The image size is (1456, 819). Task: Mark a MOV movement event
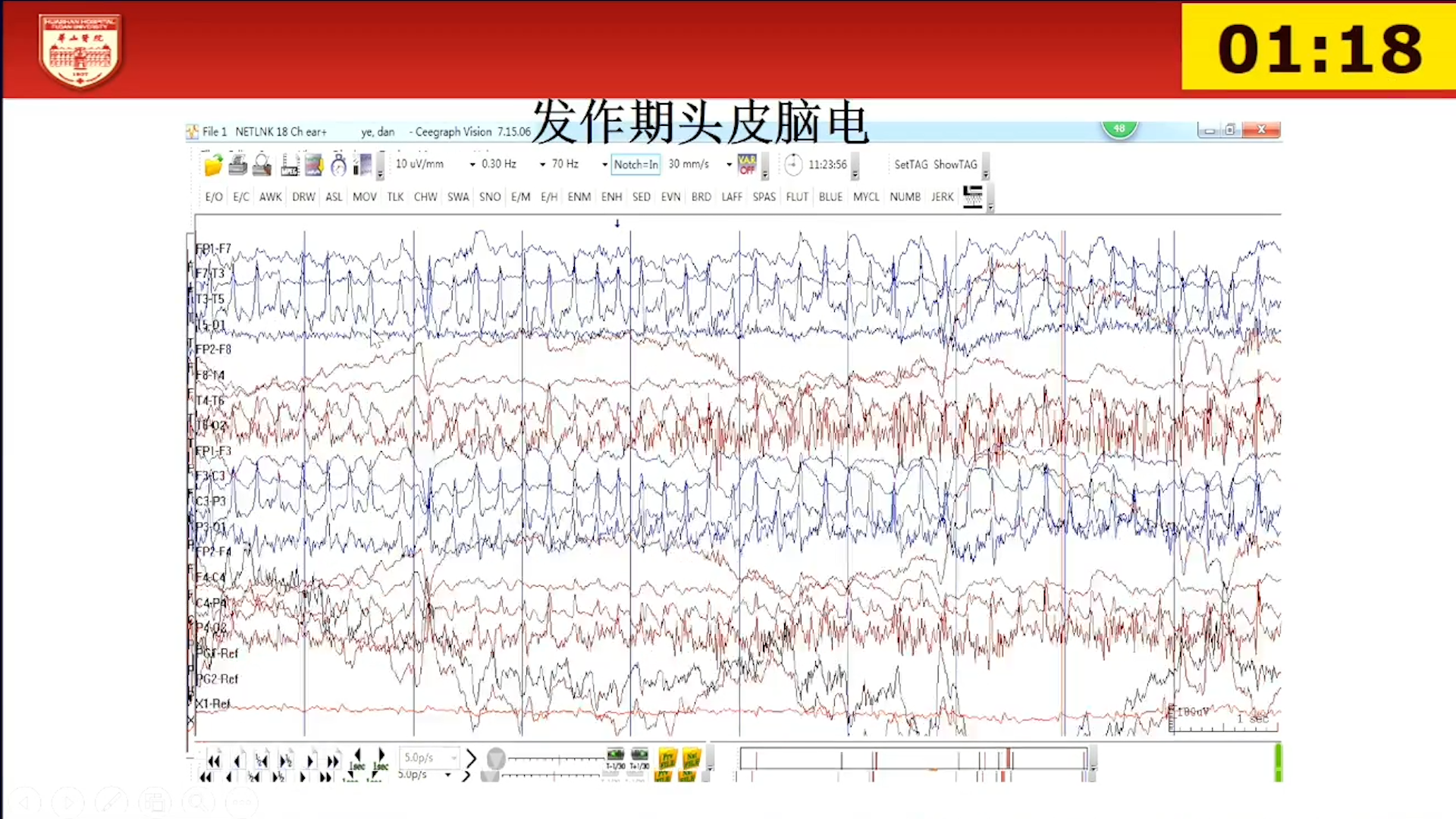click(x=365, y=196)
